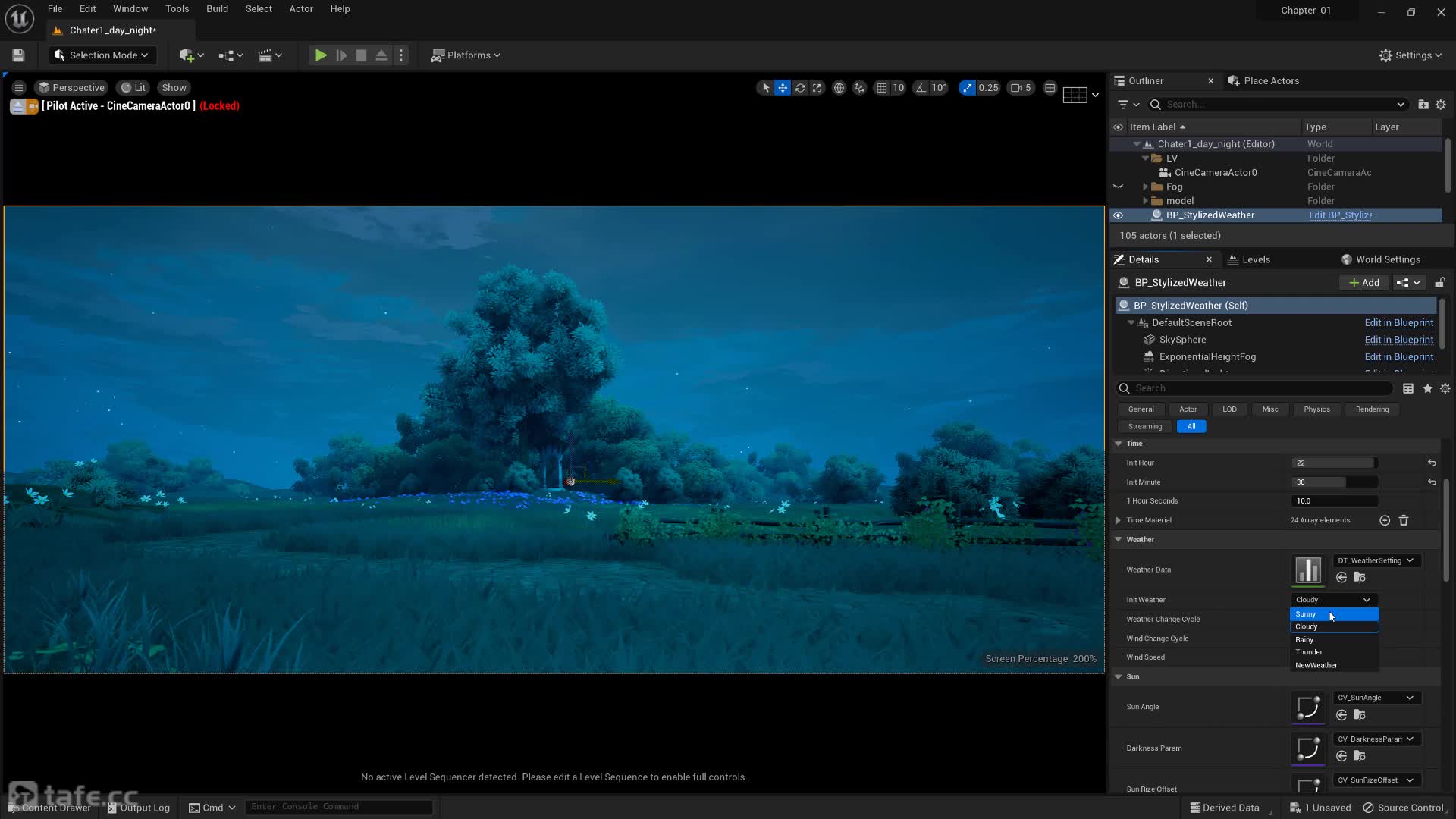Add an element to the Time Material array
The image size is (1456, 819).
[x=1385, y=520]
